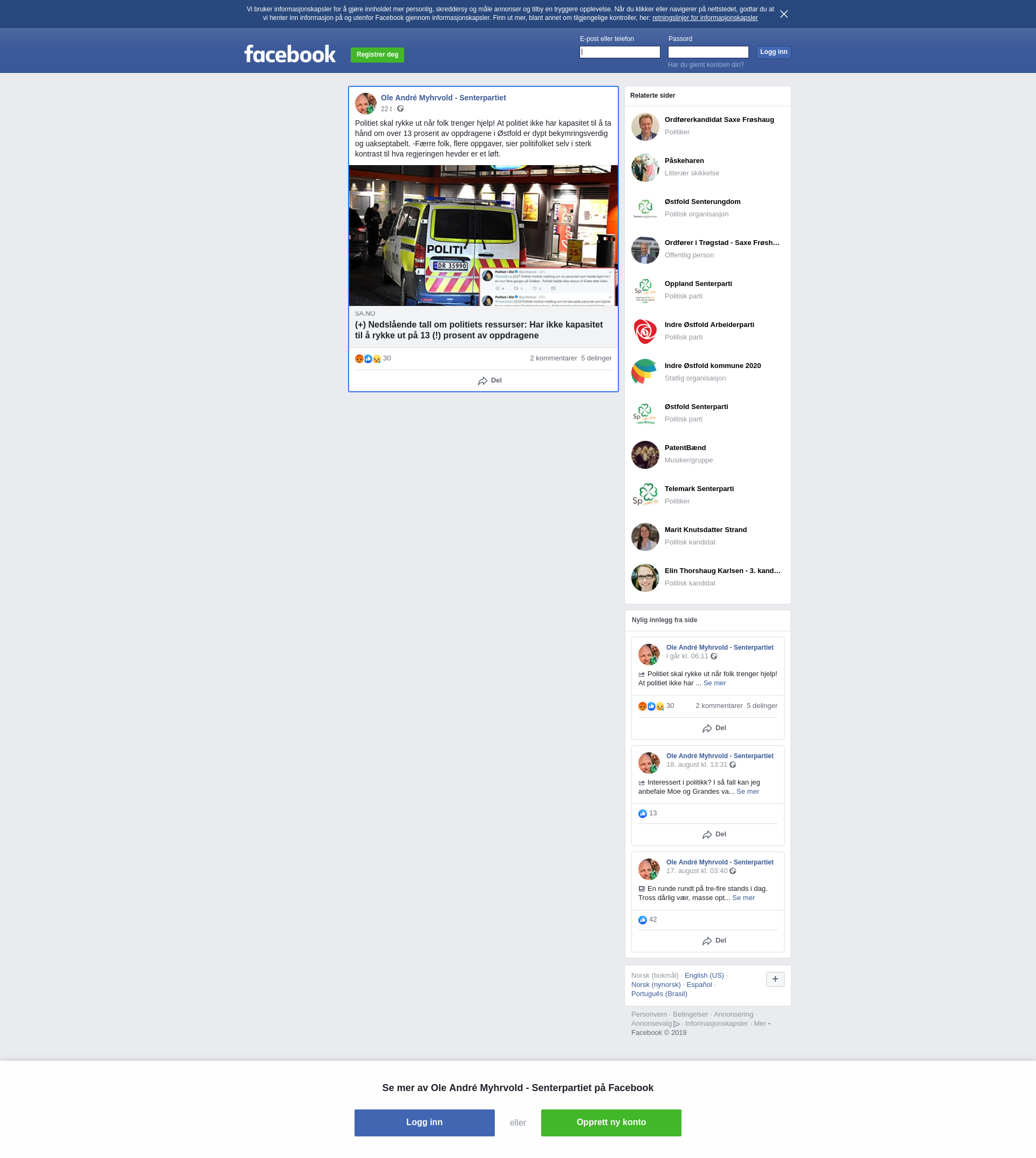Switch language to English (US)

pyautogui.click(x=704, y=976)
